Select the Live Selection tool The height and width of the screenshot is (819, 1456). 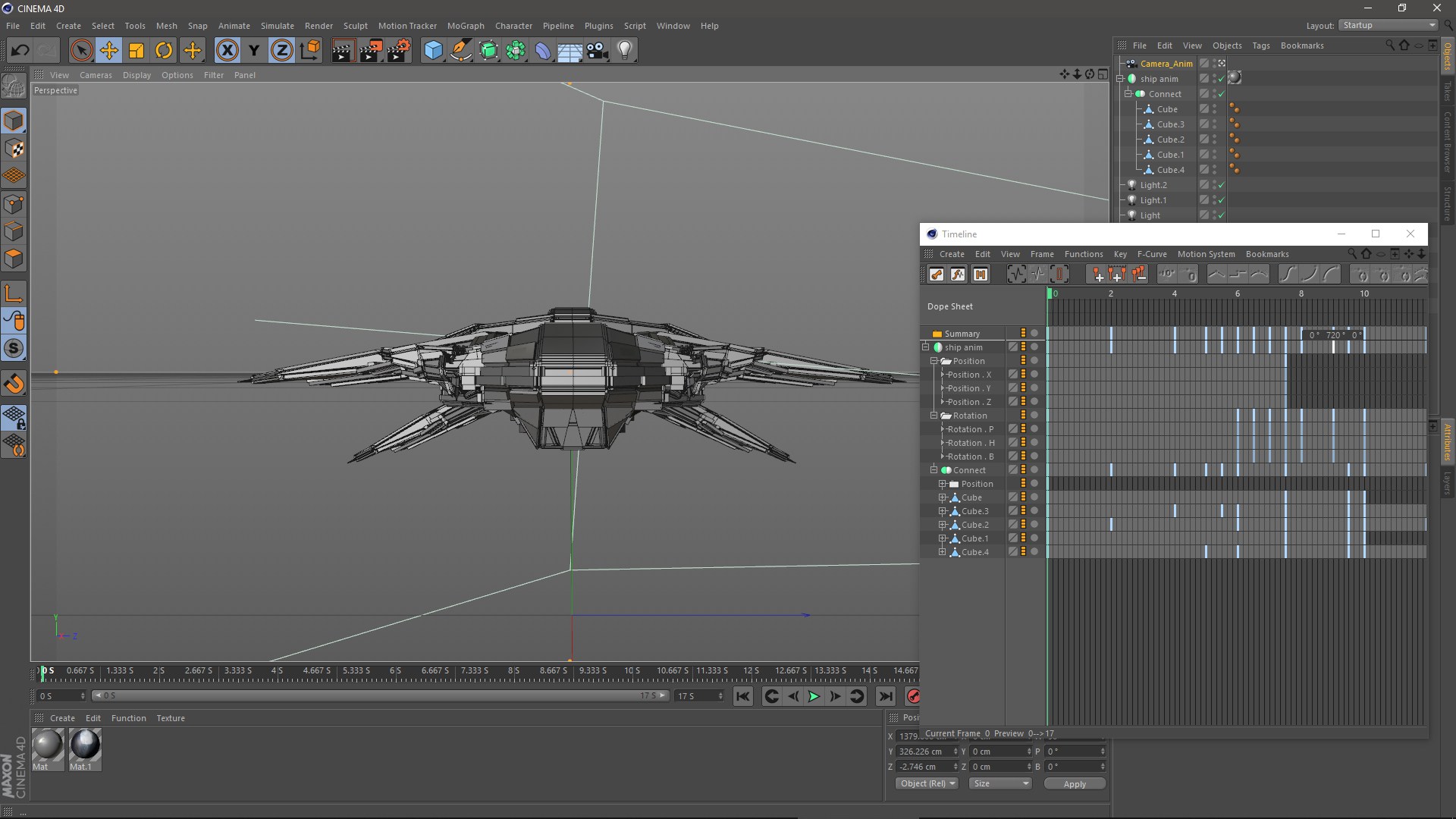pyautogui.click(x=79, y=49)
